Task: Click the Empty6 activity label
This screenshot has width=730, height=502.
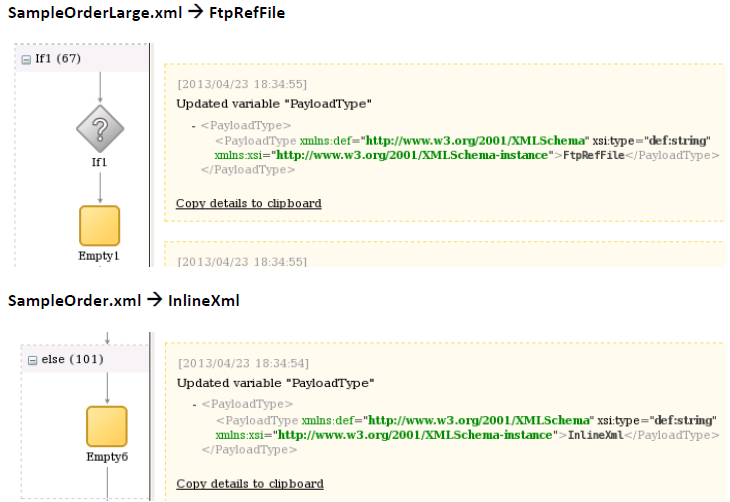Action: [x=106, y=457]
